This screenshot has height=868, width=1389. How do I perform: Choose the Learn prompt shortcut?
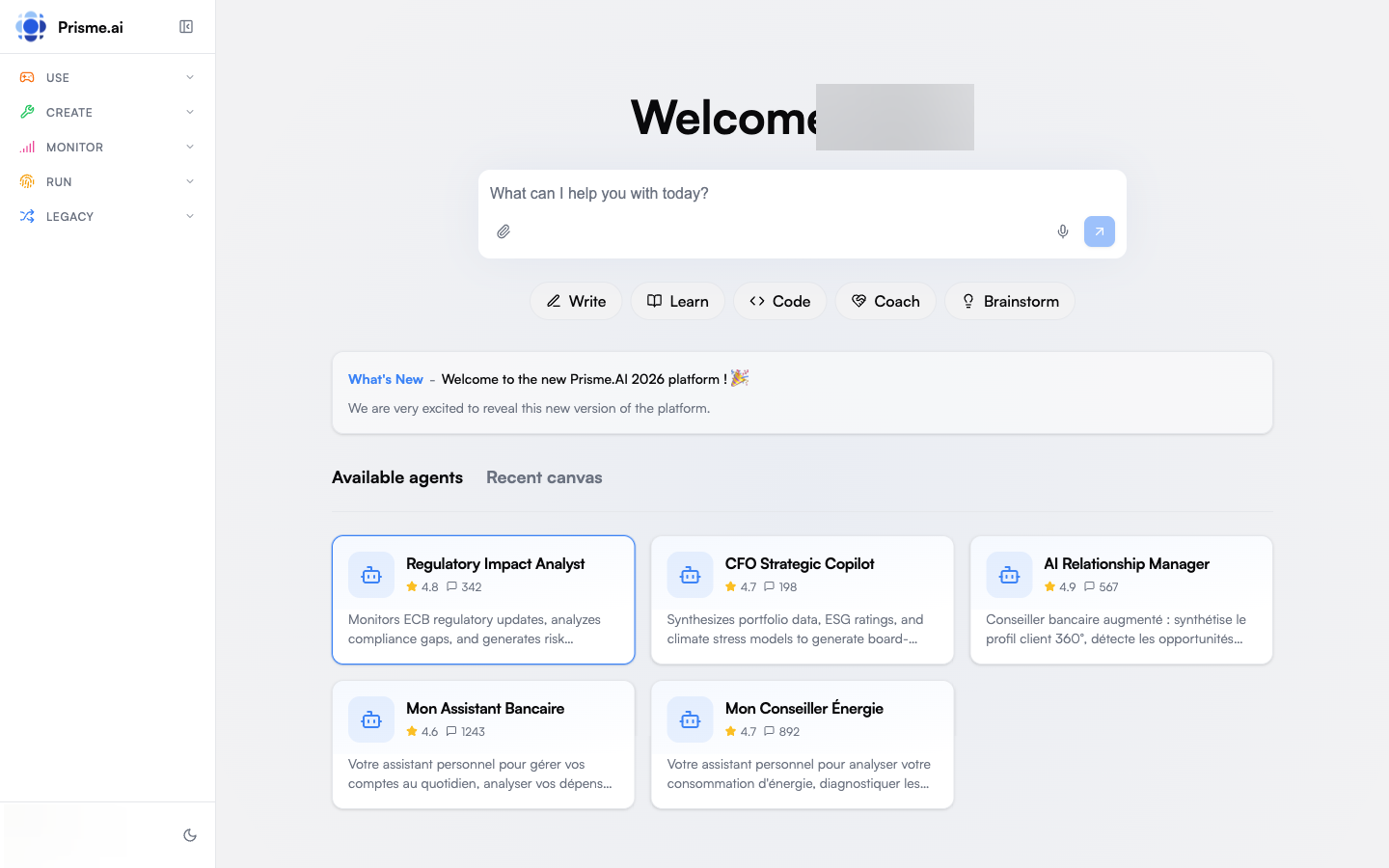pyautogui.click(x=678, y=301)
